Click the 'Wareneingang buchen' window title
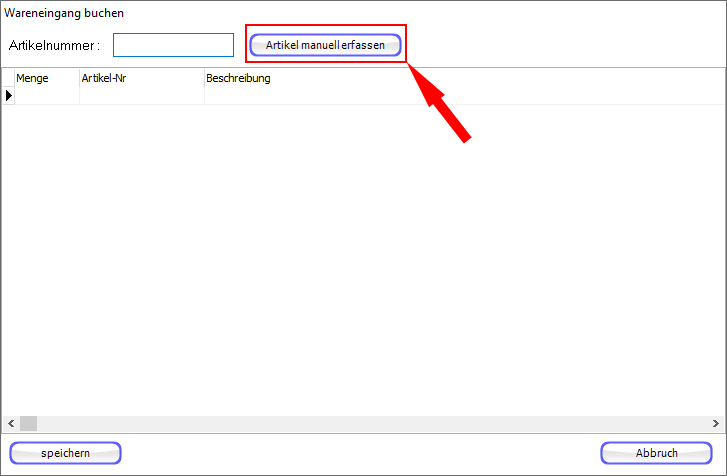 [x=65, y=14]
